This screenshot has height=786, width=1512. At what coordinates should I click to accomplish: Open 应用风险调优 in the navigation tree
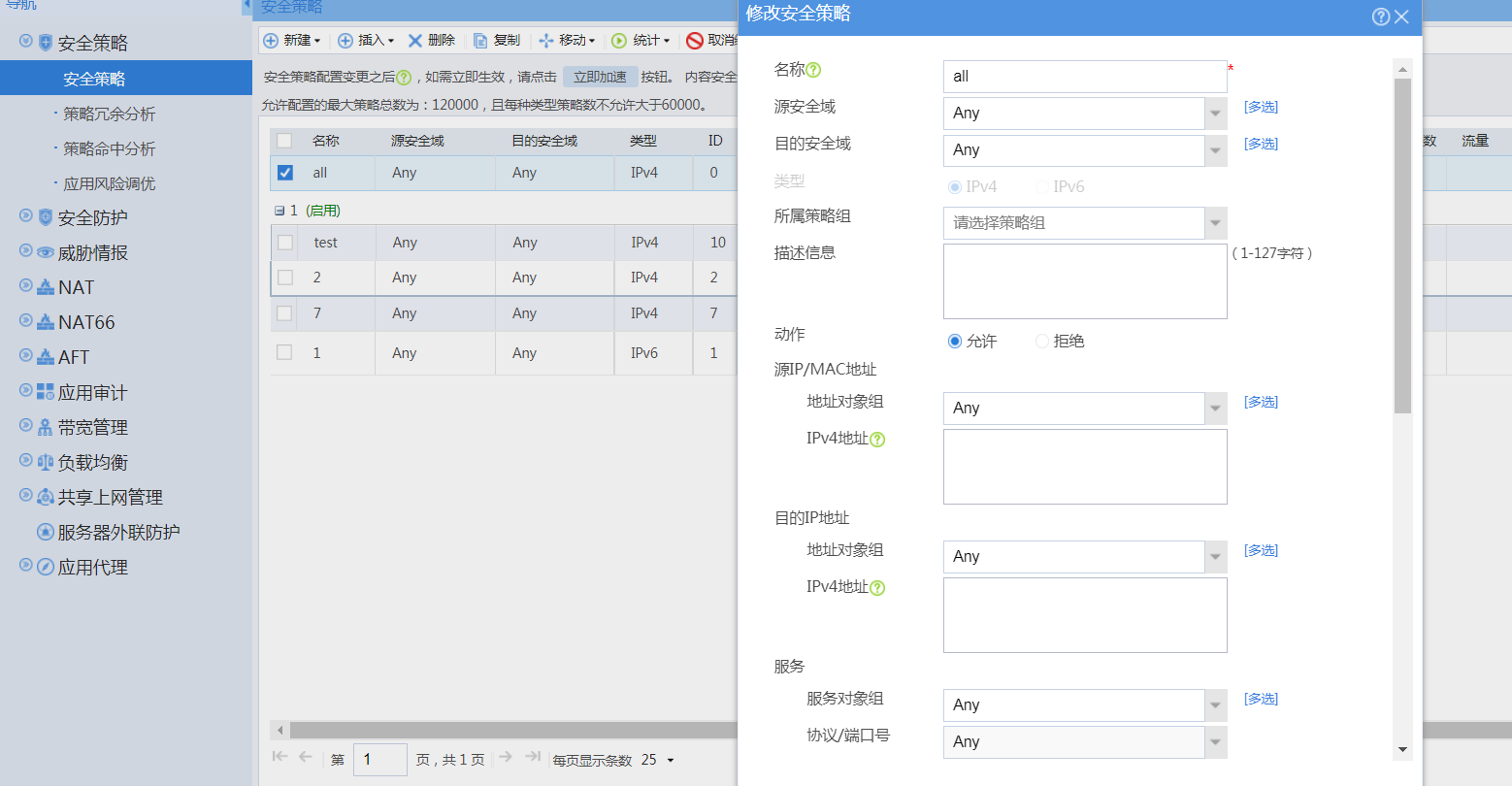coord(109,183)
